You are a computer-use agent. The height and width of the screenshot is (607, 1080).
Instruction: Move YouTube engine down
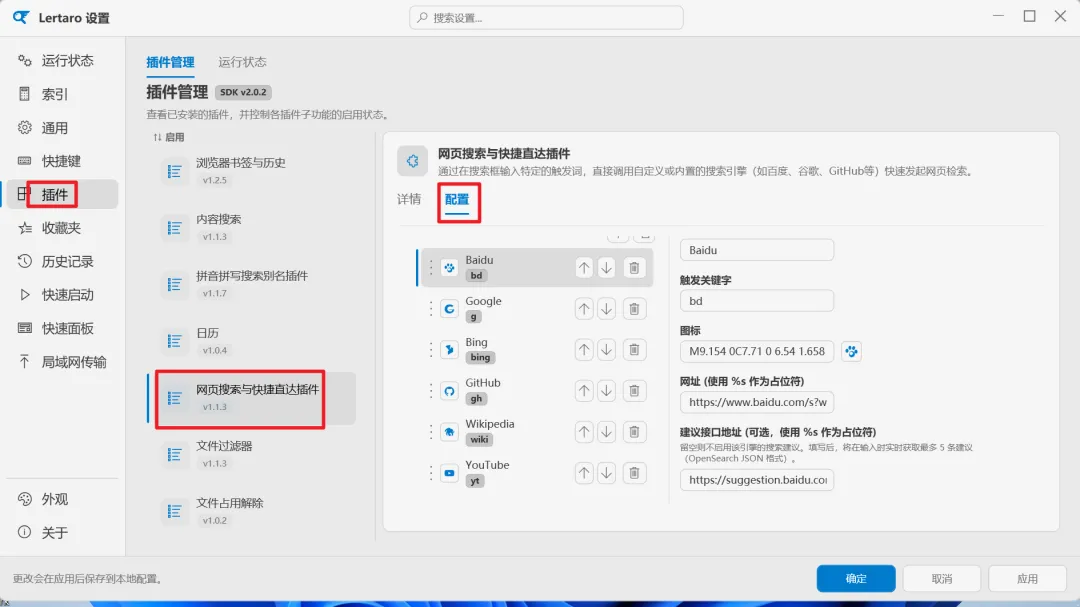point(606,473)
